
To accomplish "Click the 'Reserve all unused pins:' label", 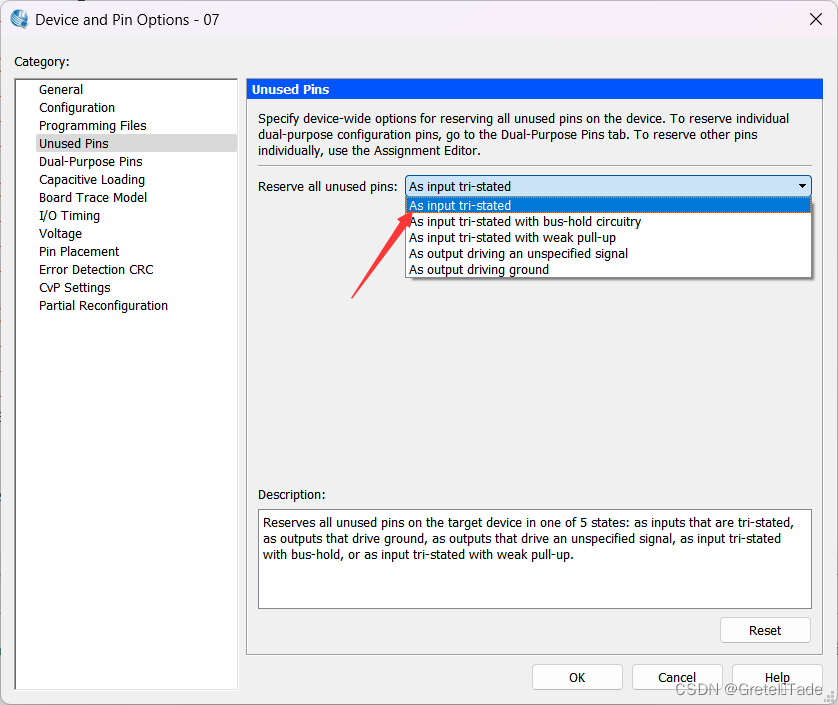I will (x=328, y=187).
